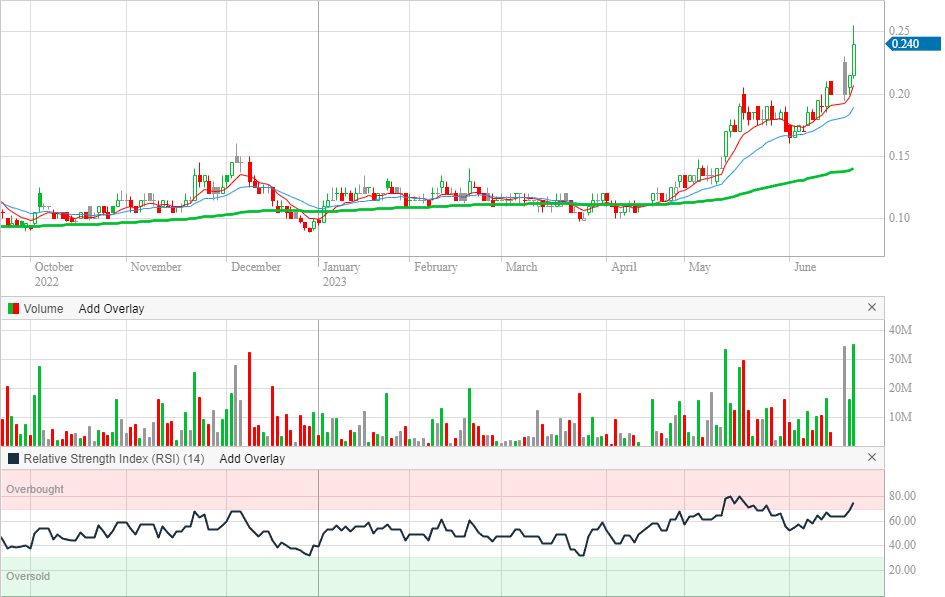Select the latest candlestick at the chart's right edge
The width and height of the screenshot is (945, 597).
(x=853, y=58)
